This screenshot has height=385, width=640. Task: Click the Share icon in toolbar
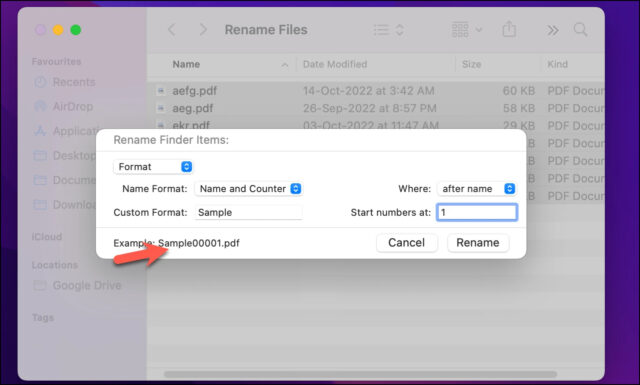coord(509,29)
